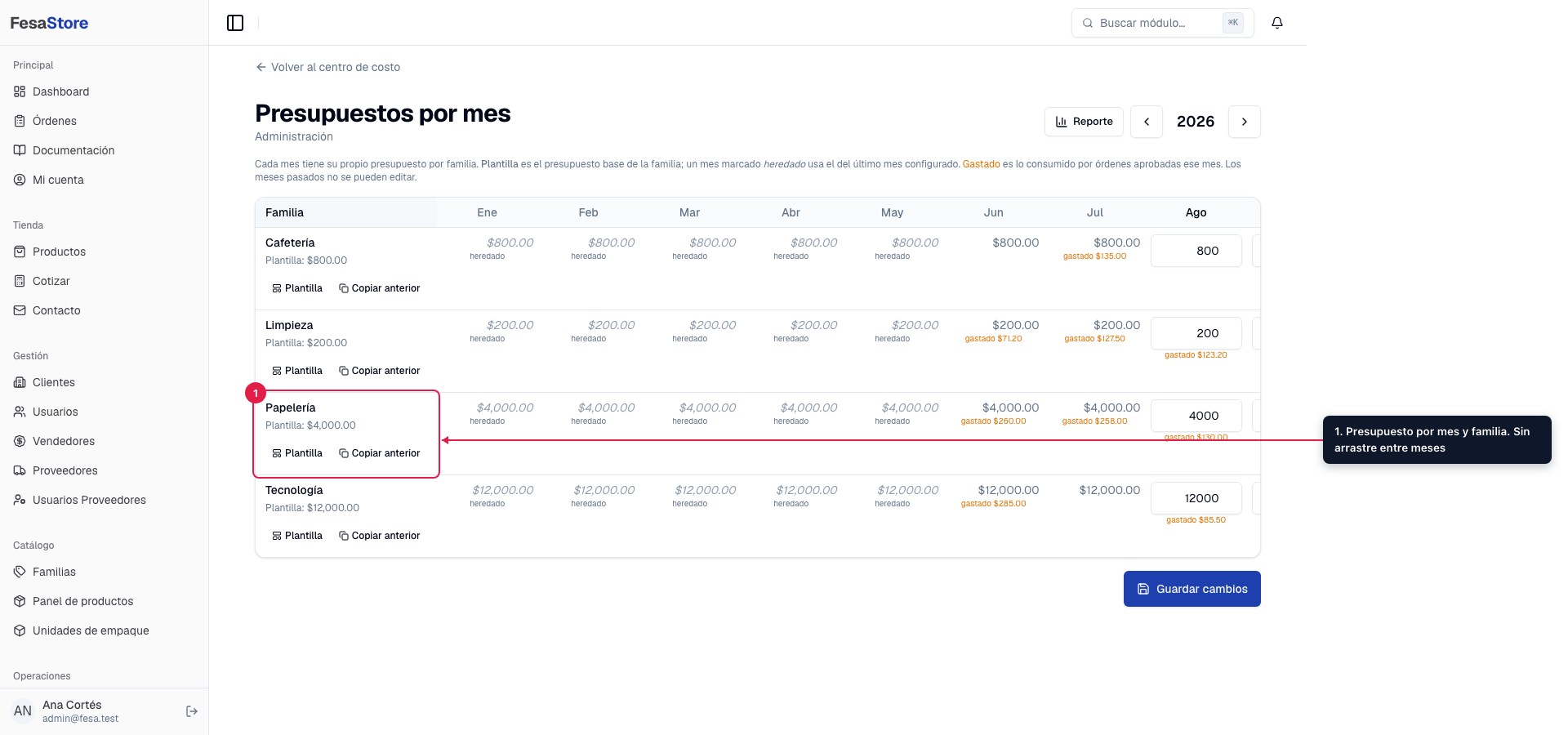The height and width of the screenshot is (735, 1568).
Task: Edit the Tecnología August budget field
Action: tap(1196, 498)
